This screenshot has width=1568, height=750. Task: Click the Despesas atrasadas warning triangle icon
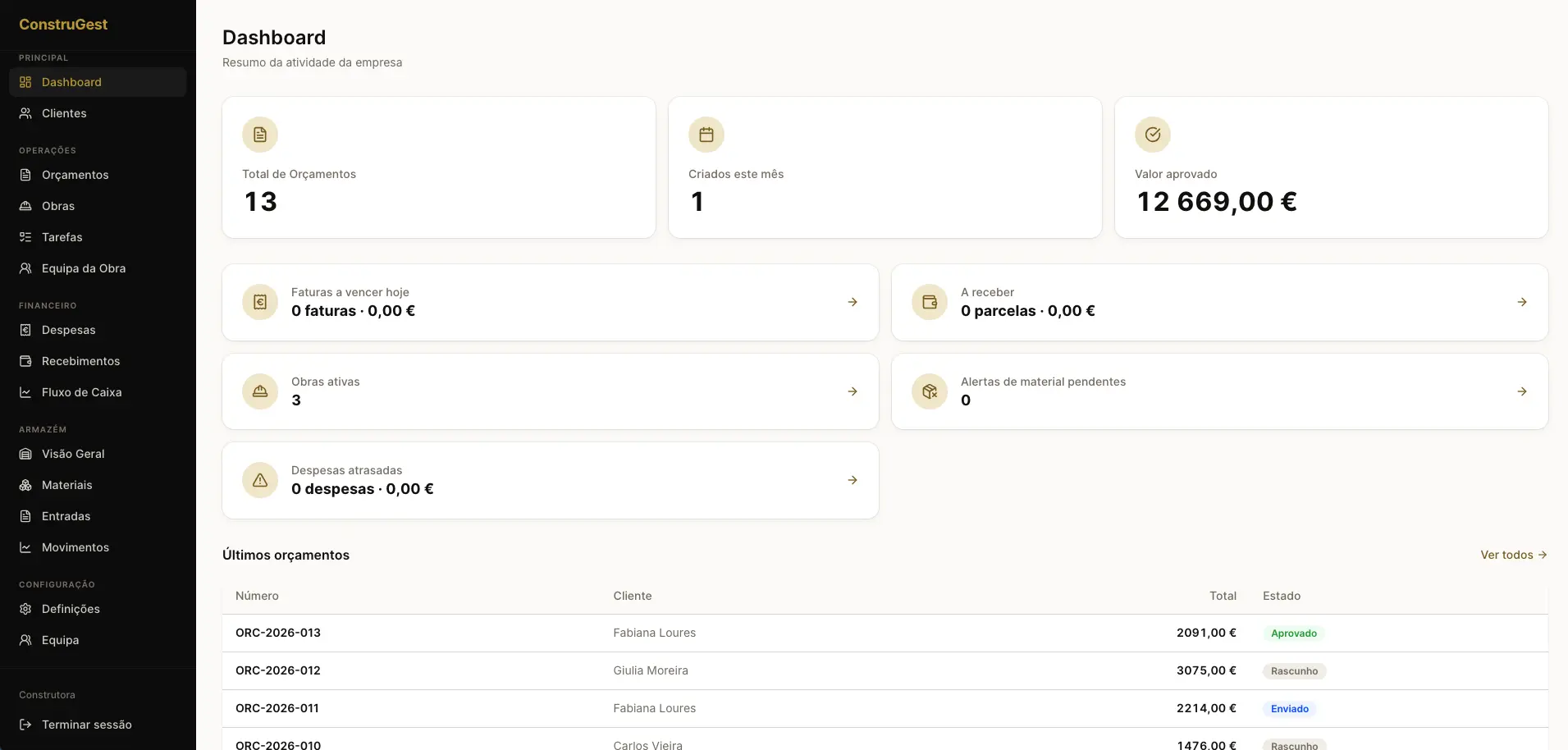click(x=260, y=480)
